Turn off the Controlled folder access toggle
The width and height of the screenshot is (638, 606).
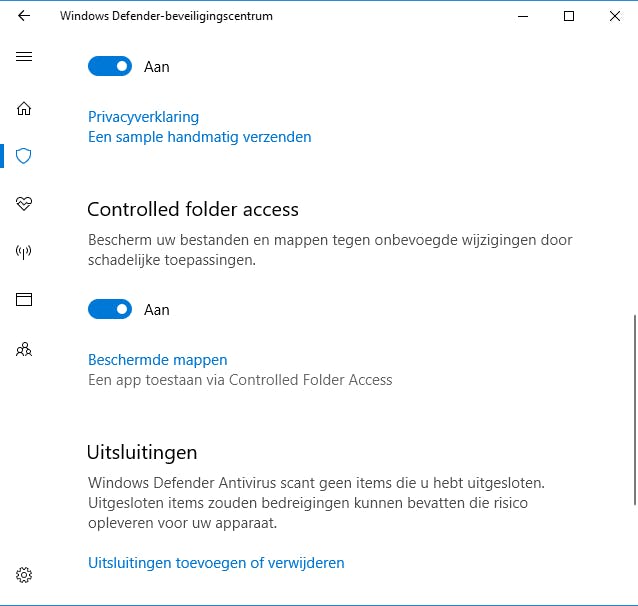(110, 310)
